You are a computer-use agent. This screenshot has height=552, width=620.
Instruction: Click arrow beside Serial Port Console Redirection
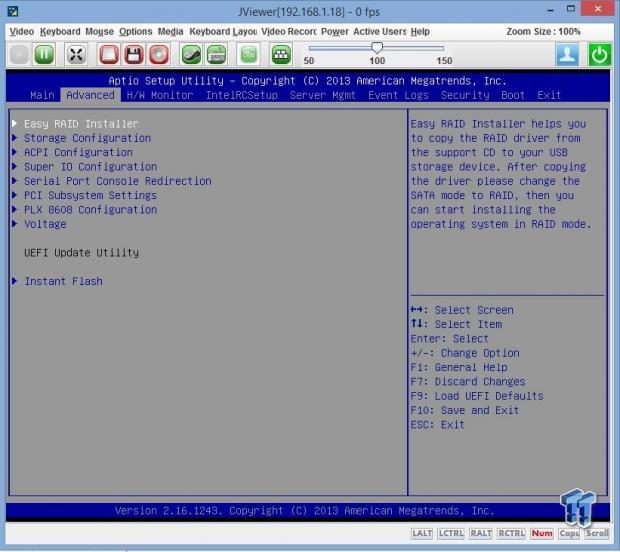coord(15,180)
